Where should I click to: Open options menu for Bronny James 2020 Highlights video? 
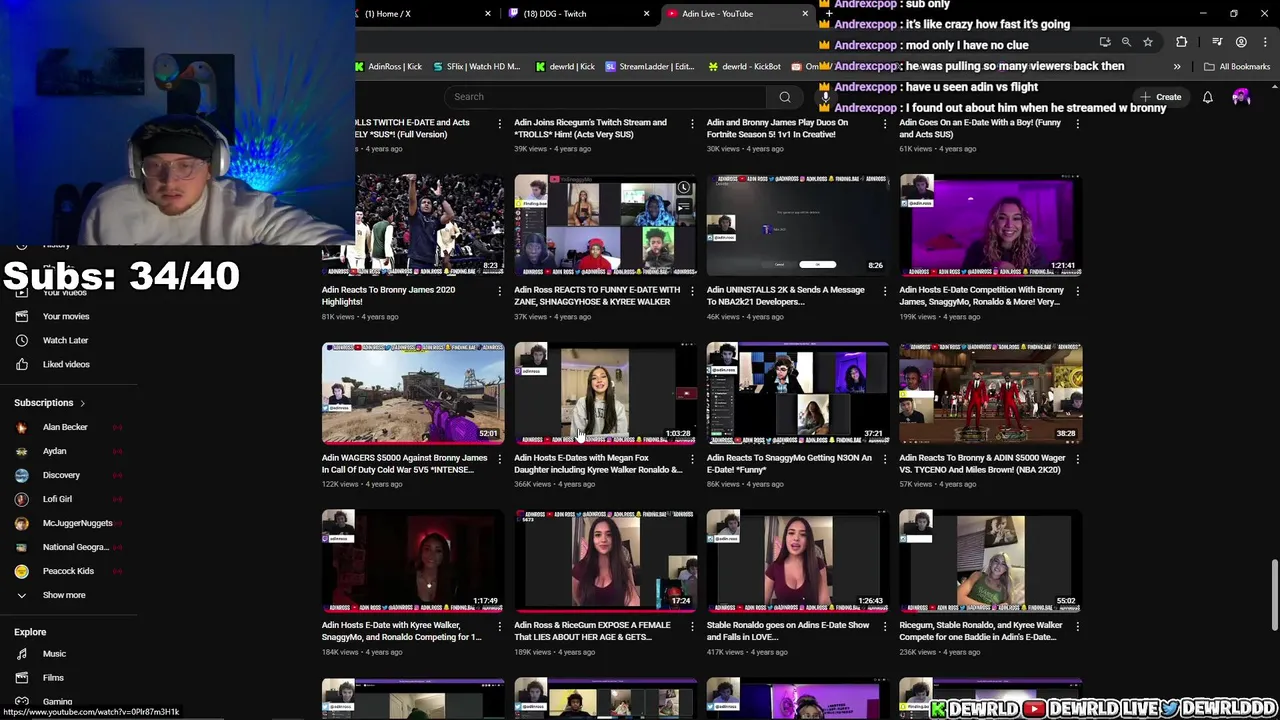click(499, 291)
